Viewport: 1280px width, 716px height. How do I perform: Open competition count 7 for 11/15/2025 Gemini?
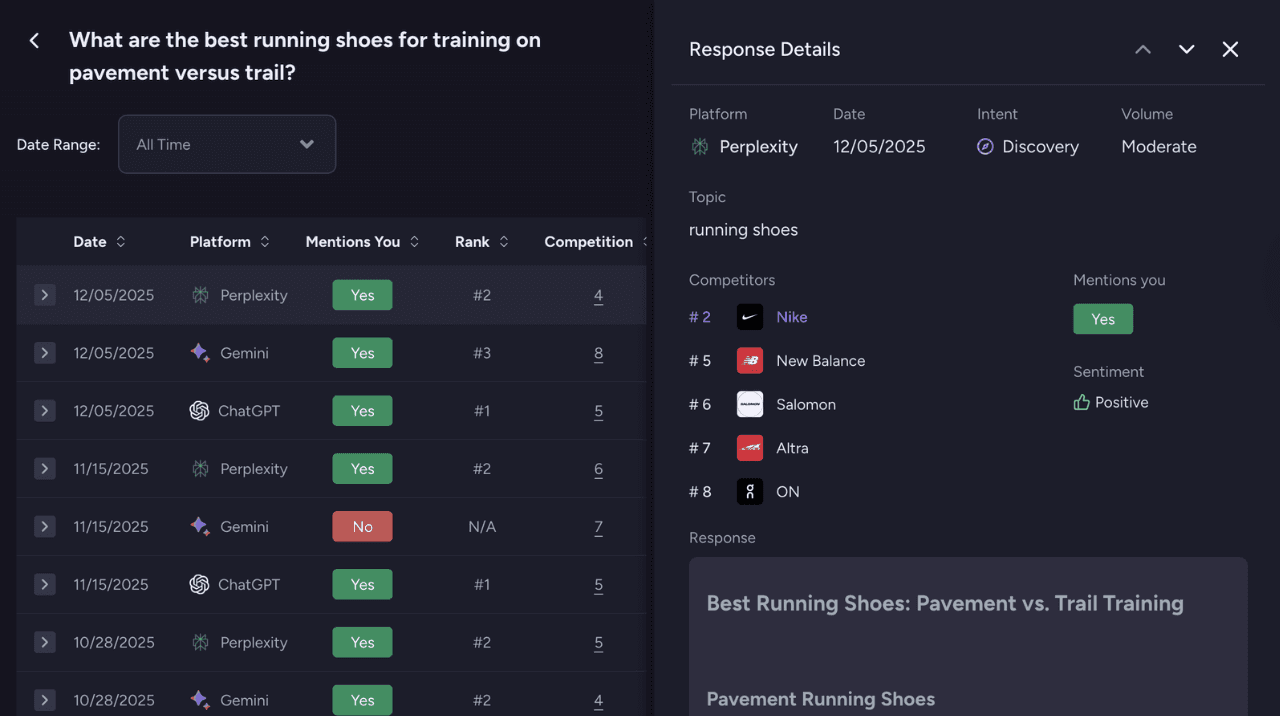(x=598, y=526)
